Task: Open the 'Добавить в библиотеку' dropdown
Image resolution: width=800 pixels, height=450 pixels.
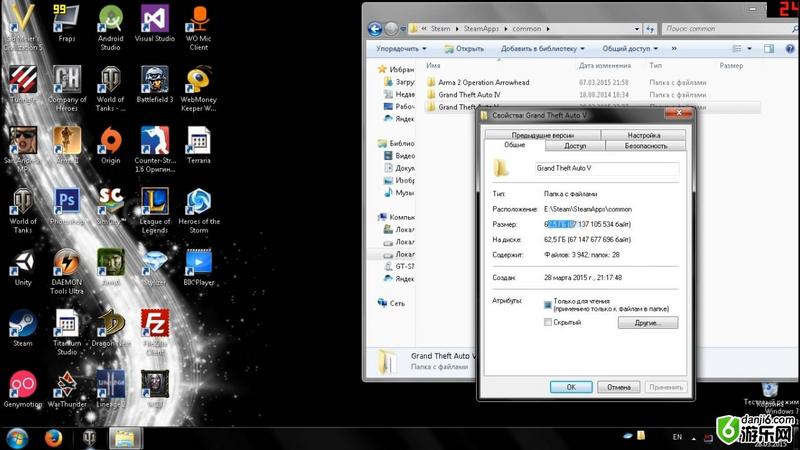Action: click(x=542, y=49)
